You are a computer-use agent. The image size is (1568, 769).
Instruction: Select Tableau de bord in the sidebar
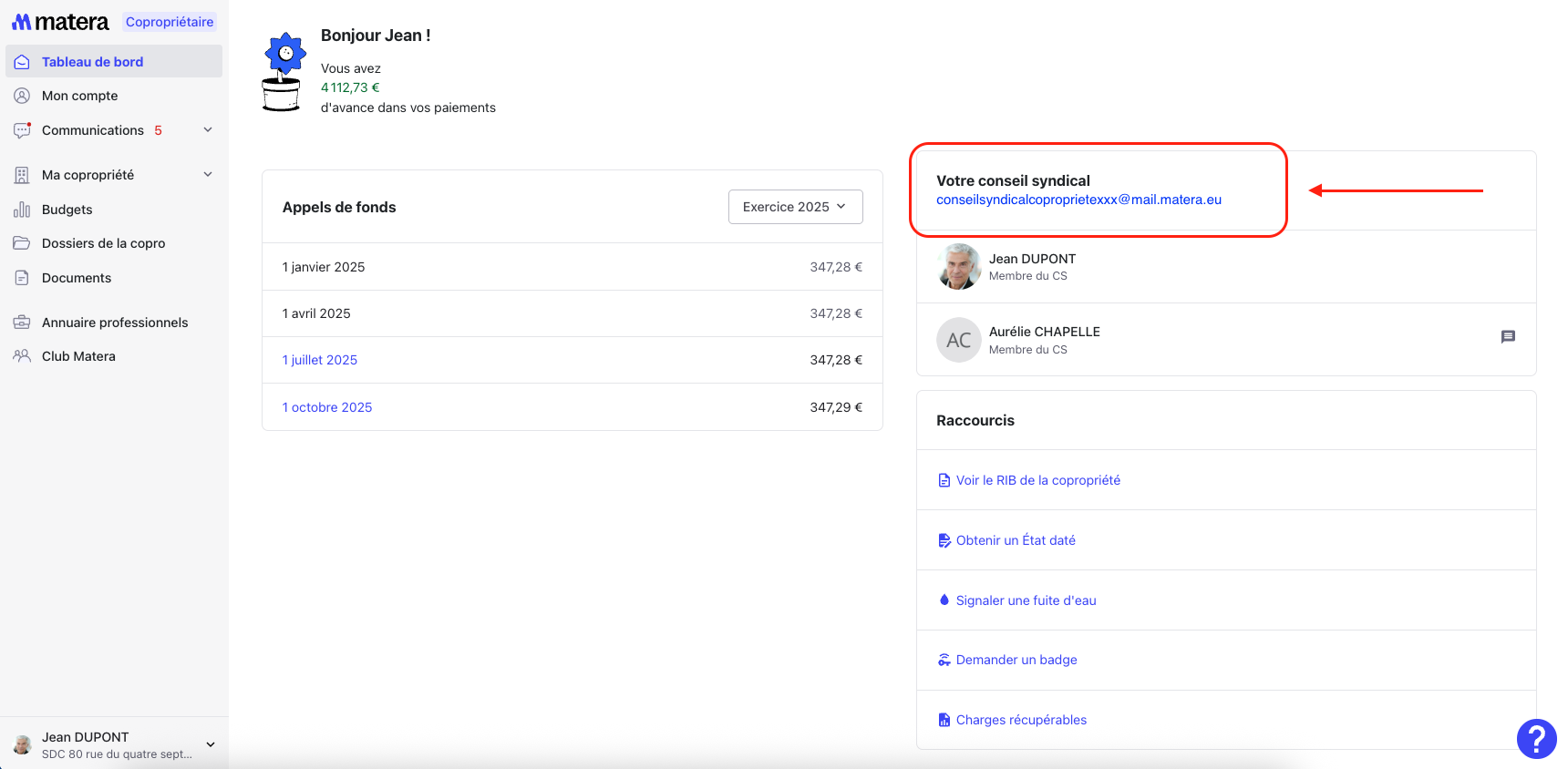[x=92, y=62]
